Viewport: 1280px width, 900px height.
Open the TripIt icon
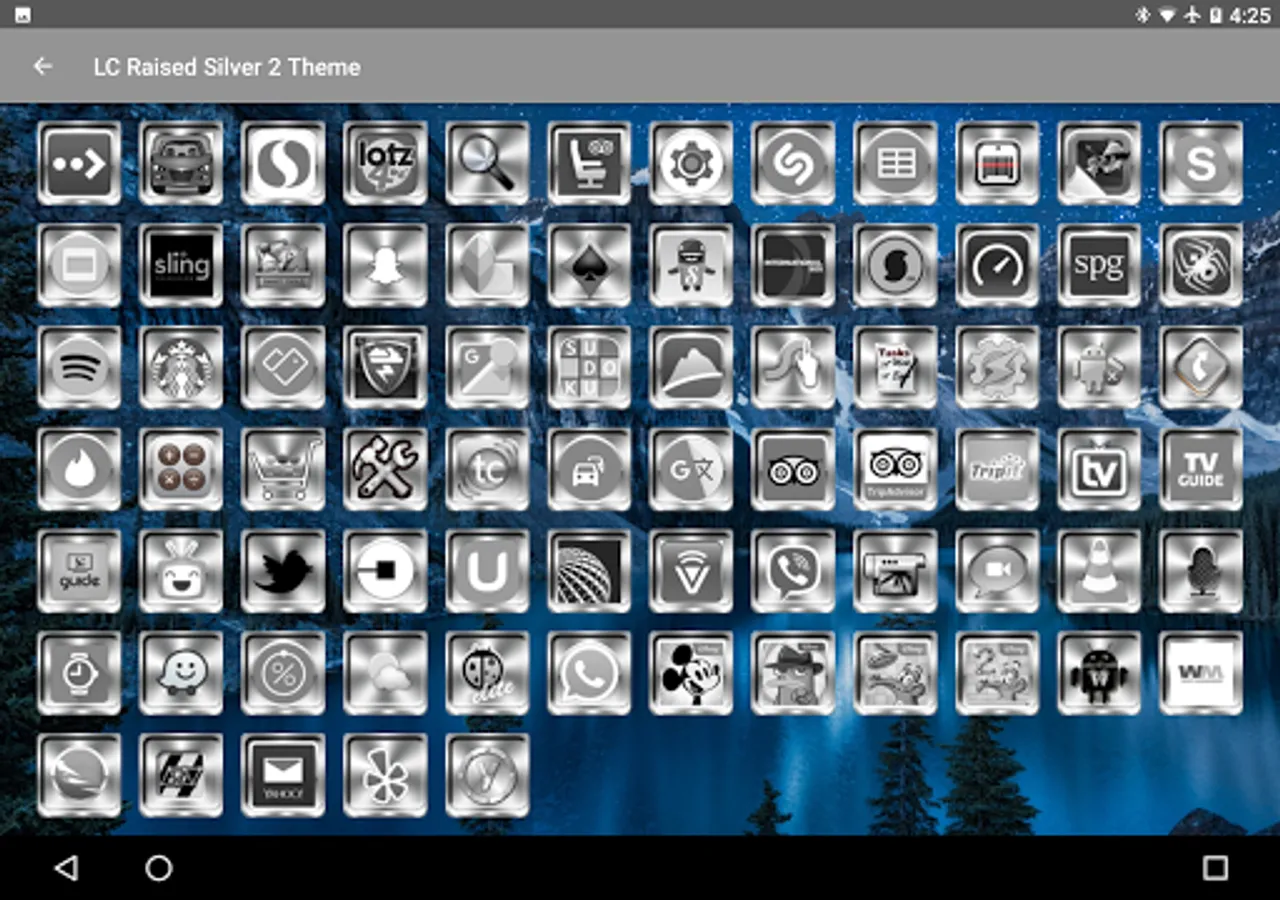point(997,469)
